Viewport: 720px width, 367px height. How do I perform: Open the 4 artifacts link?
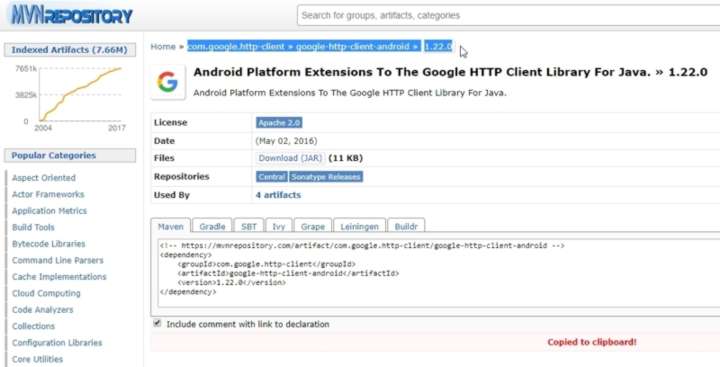click(278, 195)
